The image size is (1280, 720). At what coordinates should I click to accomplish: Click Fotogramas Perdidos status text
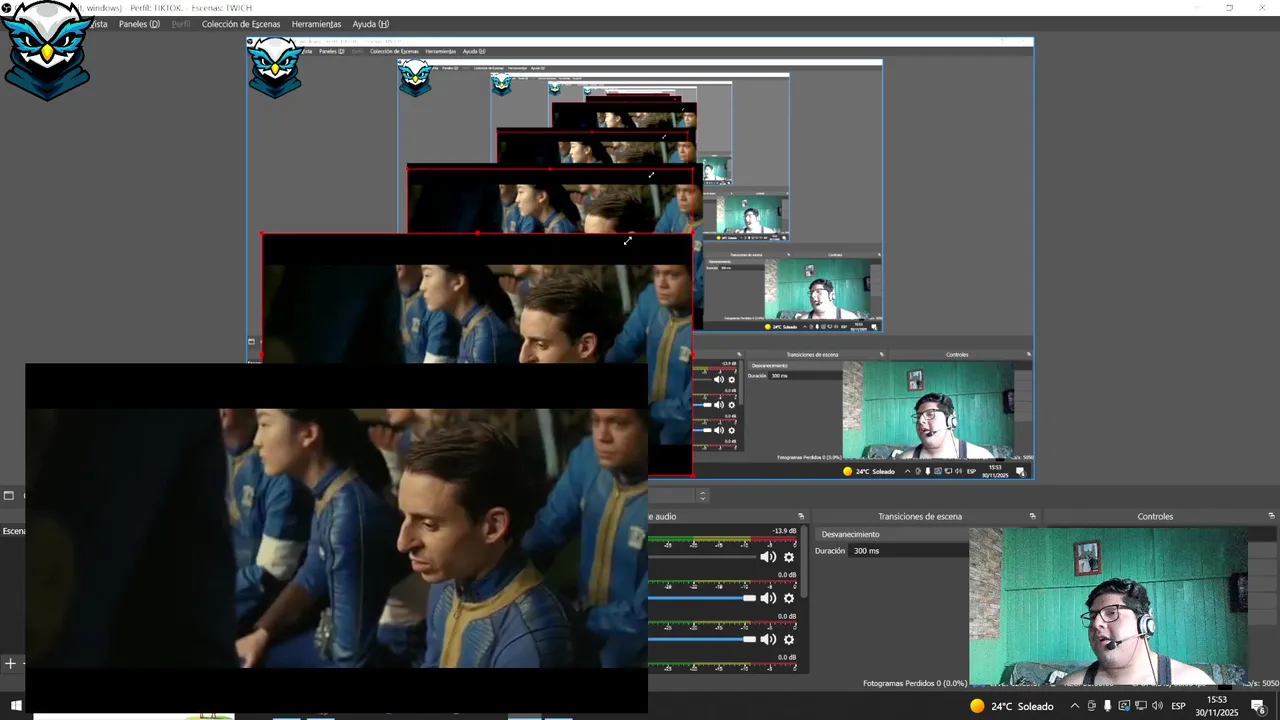tap(915, 683)
